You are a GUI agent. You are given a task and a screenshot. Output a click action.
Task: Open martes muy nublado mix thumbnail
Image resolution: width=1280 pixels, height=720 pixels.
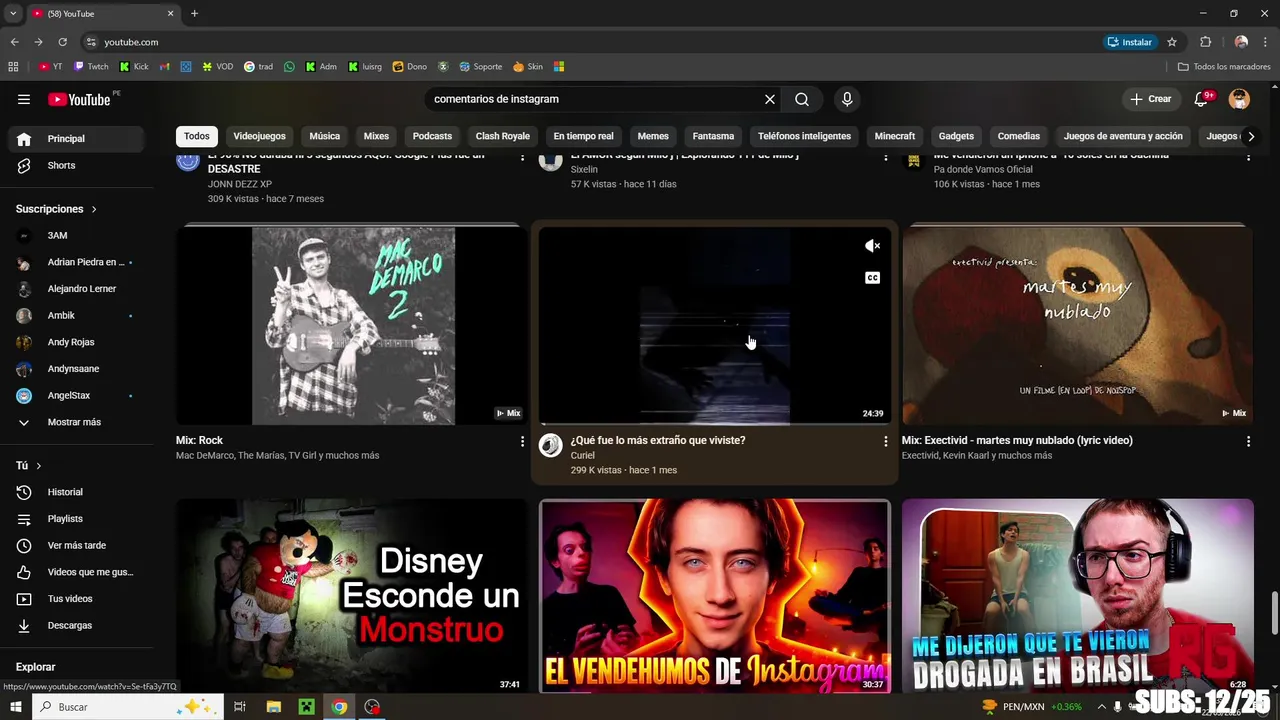point(1078,326)
